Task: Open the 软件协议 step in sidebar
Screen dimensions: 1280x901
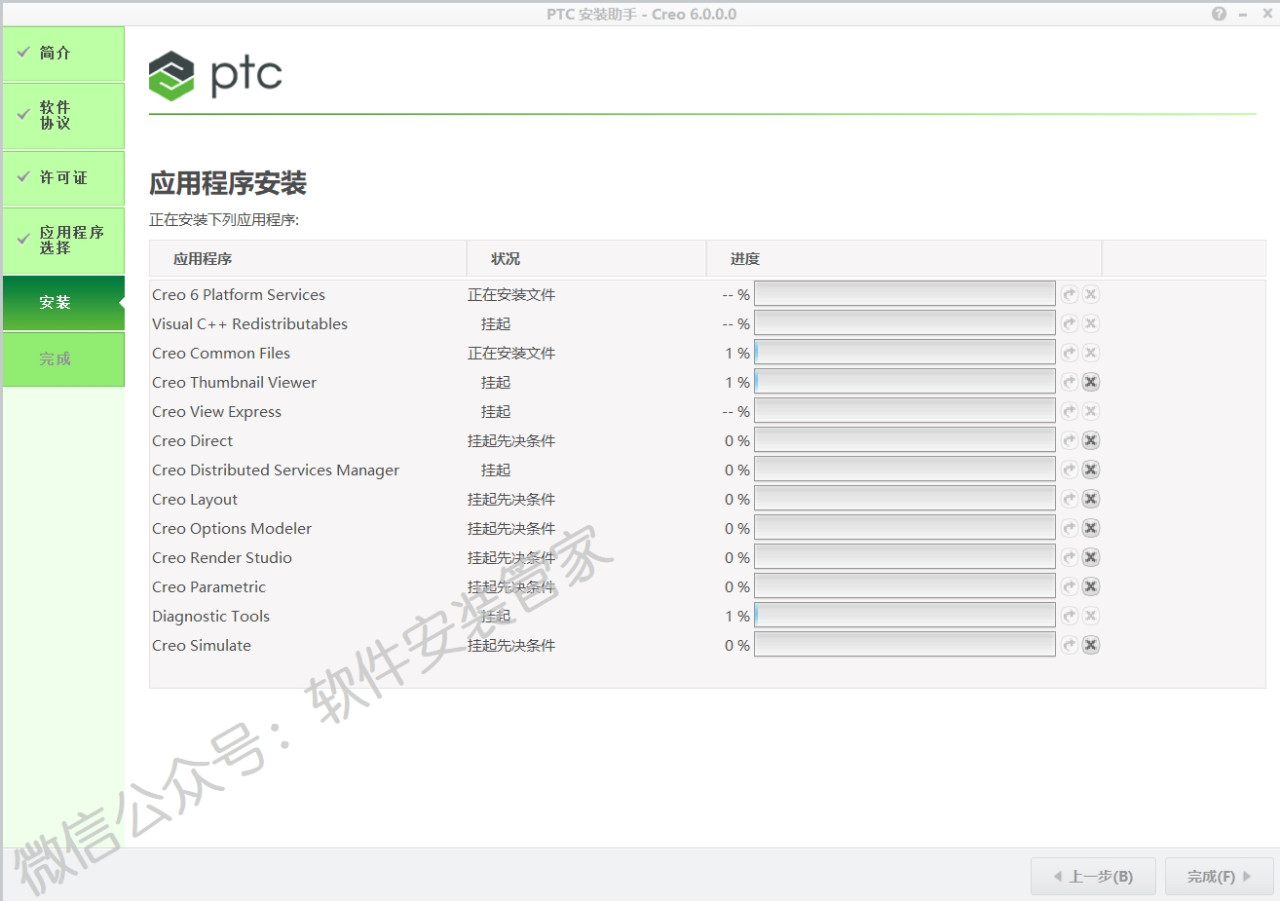Action: [63, 116]
